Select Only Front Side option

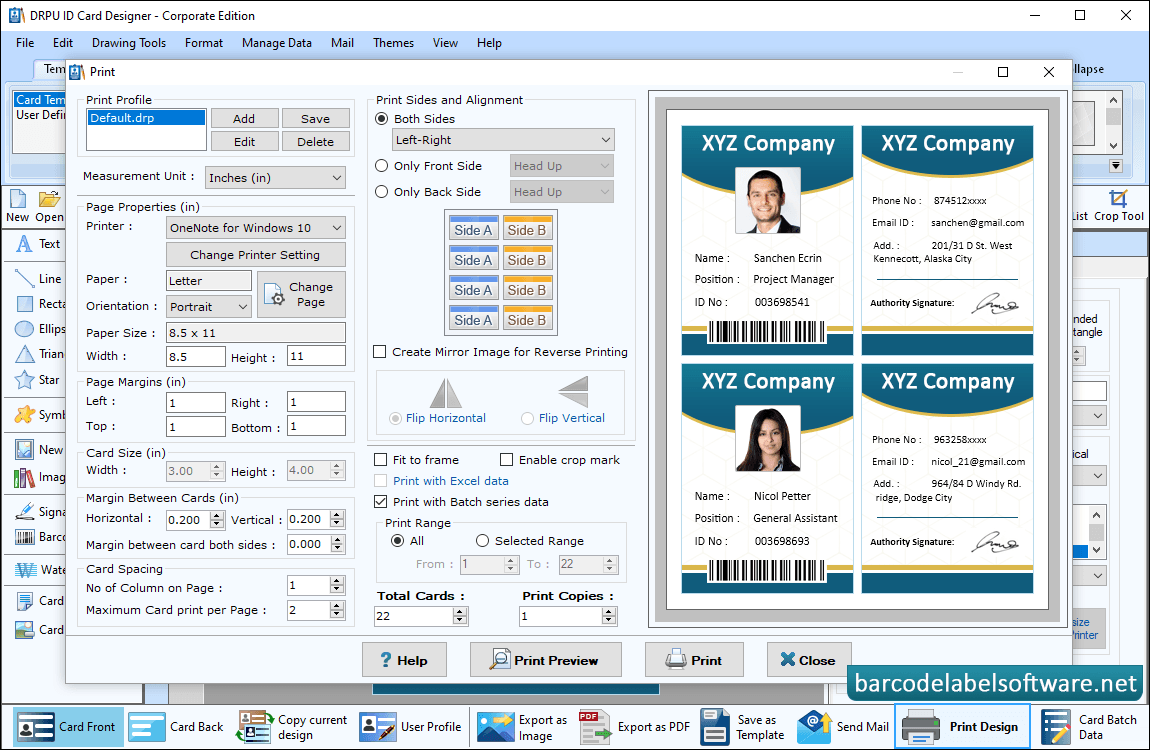coord(381,166)
